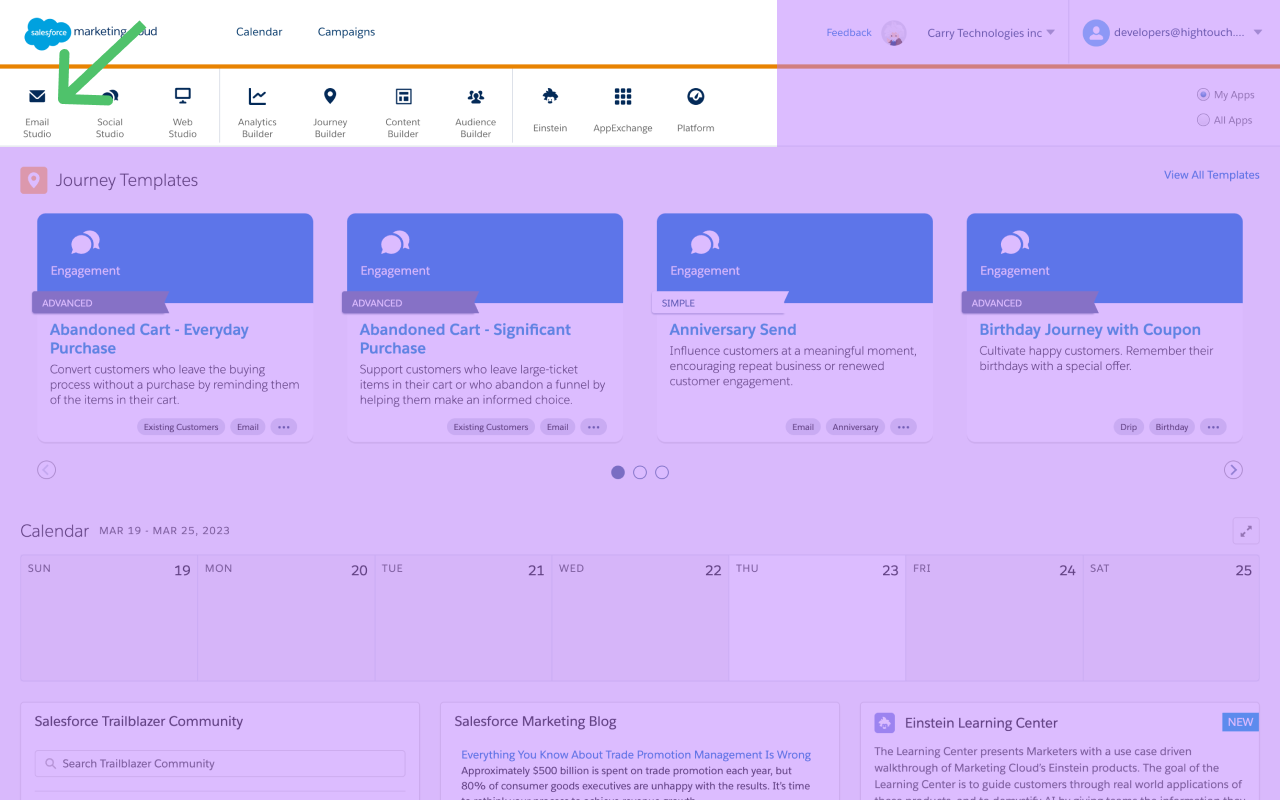The image size is (1280, 801).
Task: Click Existing Customers tag on Everyday Purchase card
Action: point(181,427)
